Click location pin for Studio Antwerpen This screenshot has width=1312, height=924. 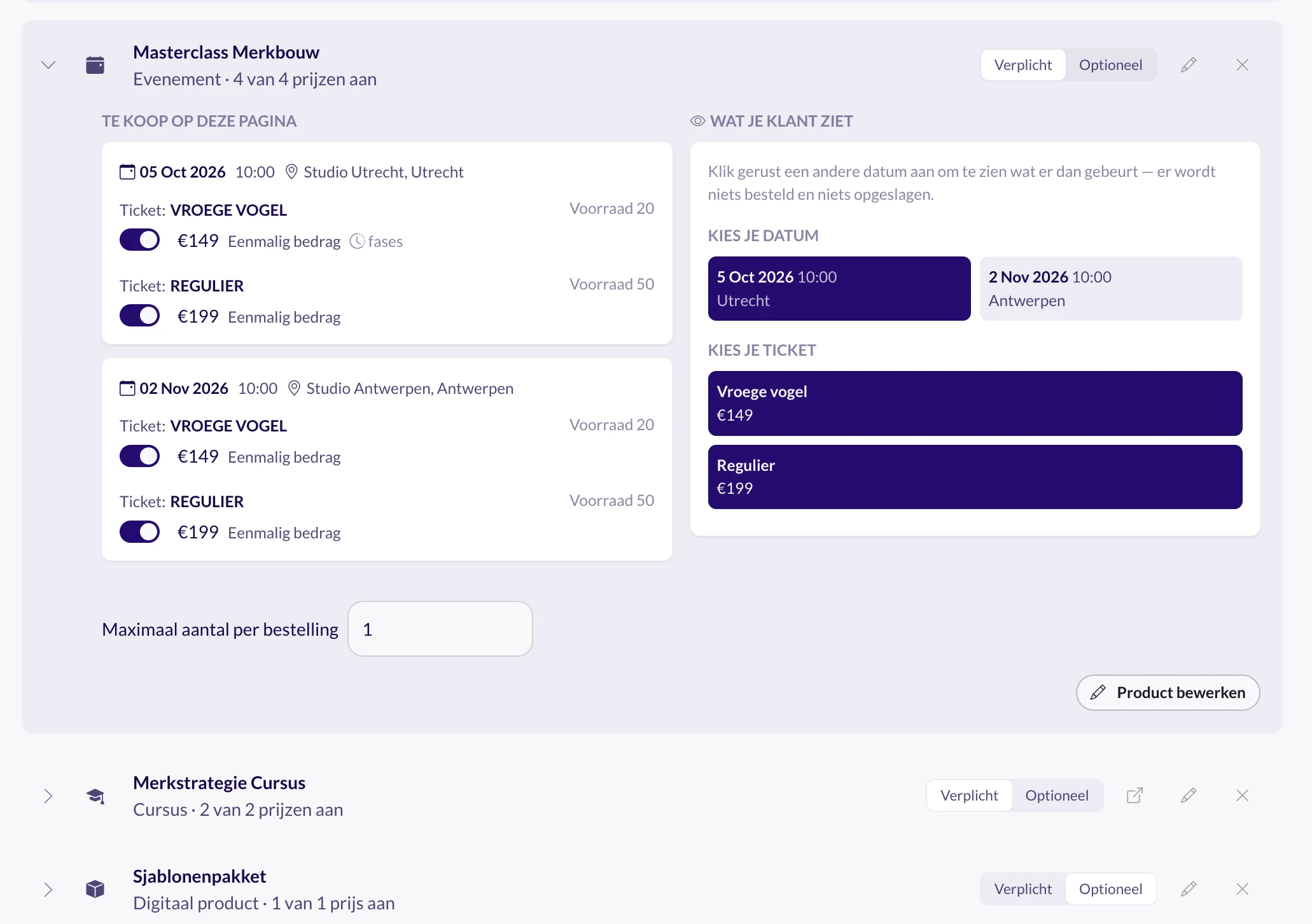(294, 388)
